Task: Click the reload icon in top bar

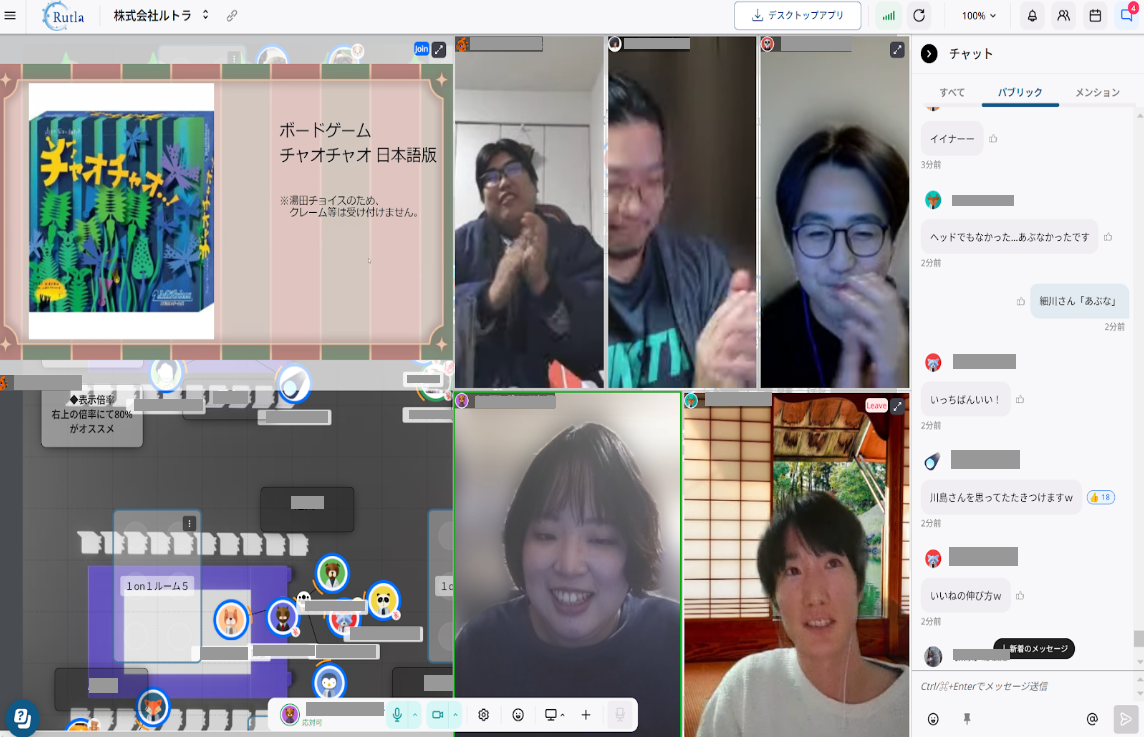Action: 919,16
